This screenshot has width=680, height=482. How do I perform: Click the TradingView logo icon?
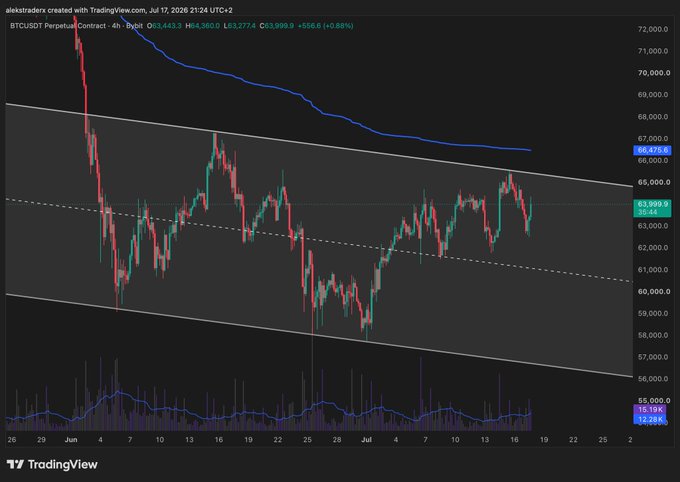15,465
